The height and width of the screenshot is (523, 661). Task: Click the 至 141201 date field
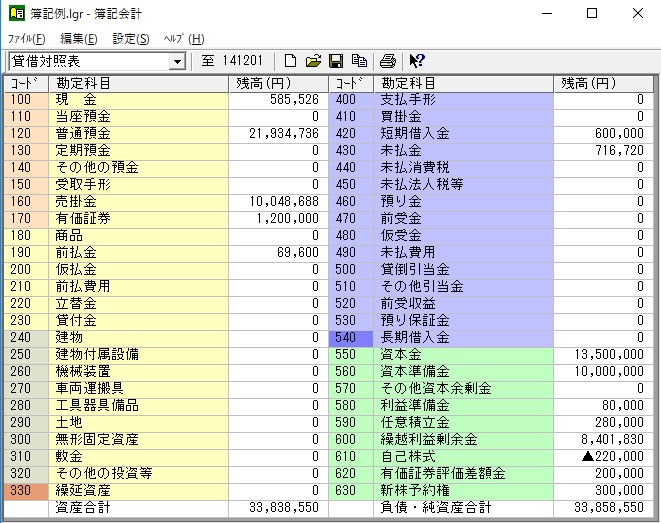coord(232,61)
